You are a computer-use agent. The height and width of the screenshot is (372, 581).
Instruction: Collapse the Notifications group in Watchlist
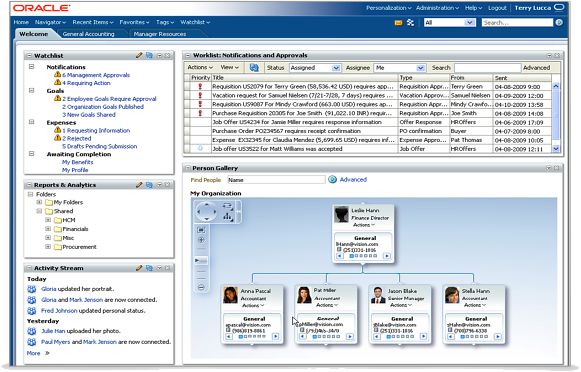[x=31, y=67]
